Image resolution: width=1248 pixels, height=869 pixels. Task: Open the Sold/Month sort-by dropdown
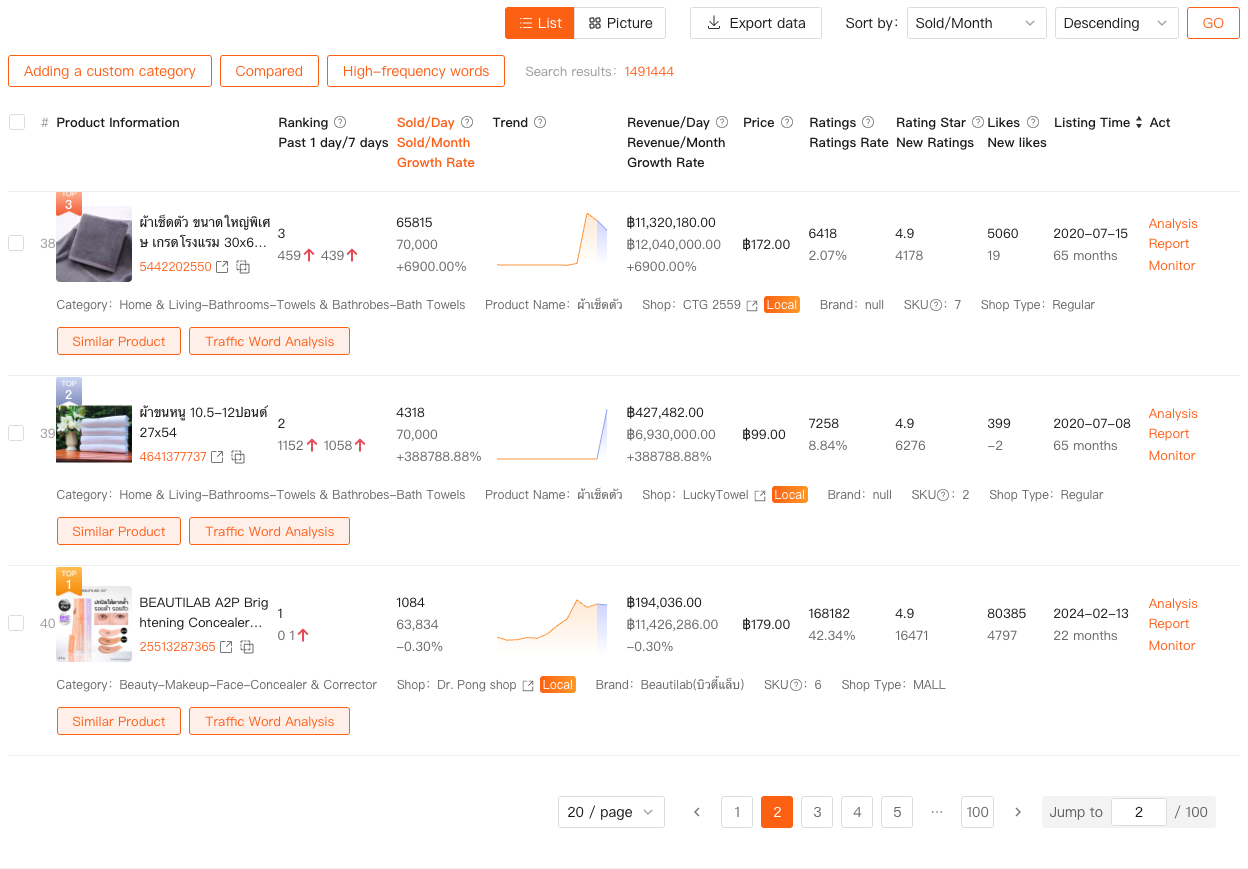[976, 23]
